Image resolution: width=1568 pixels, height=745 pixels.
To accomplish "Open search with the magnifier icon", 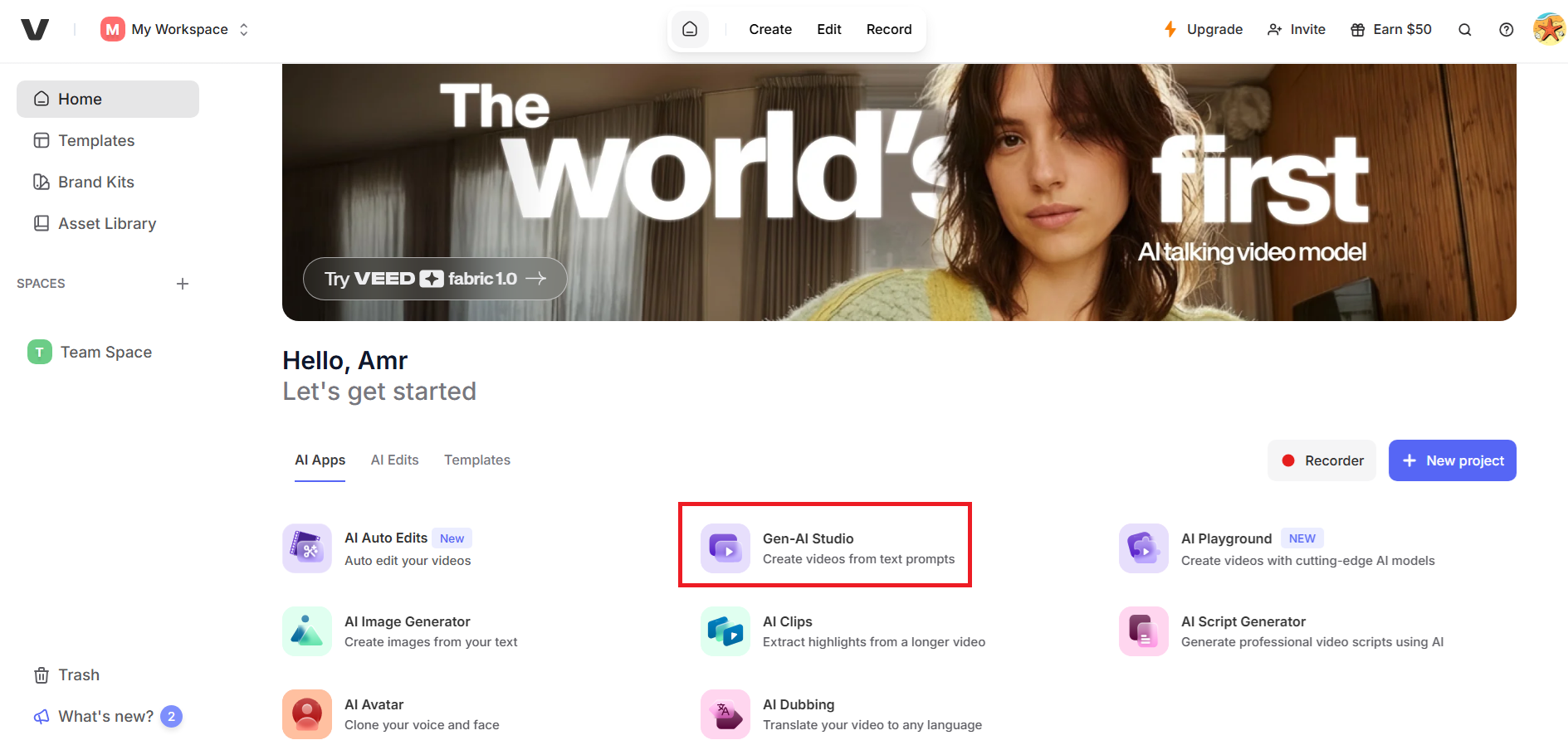I will (x=1465, y=30).
